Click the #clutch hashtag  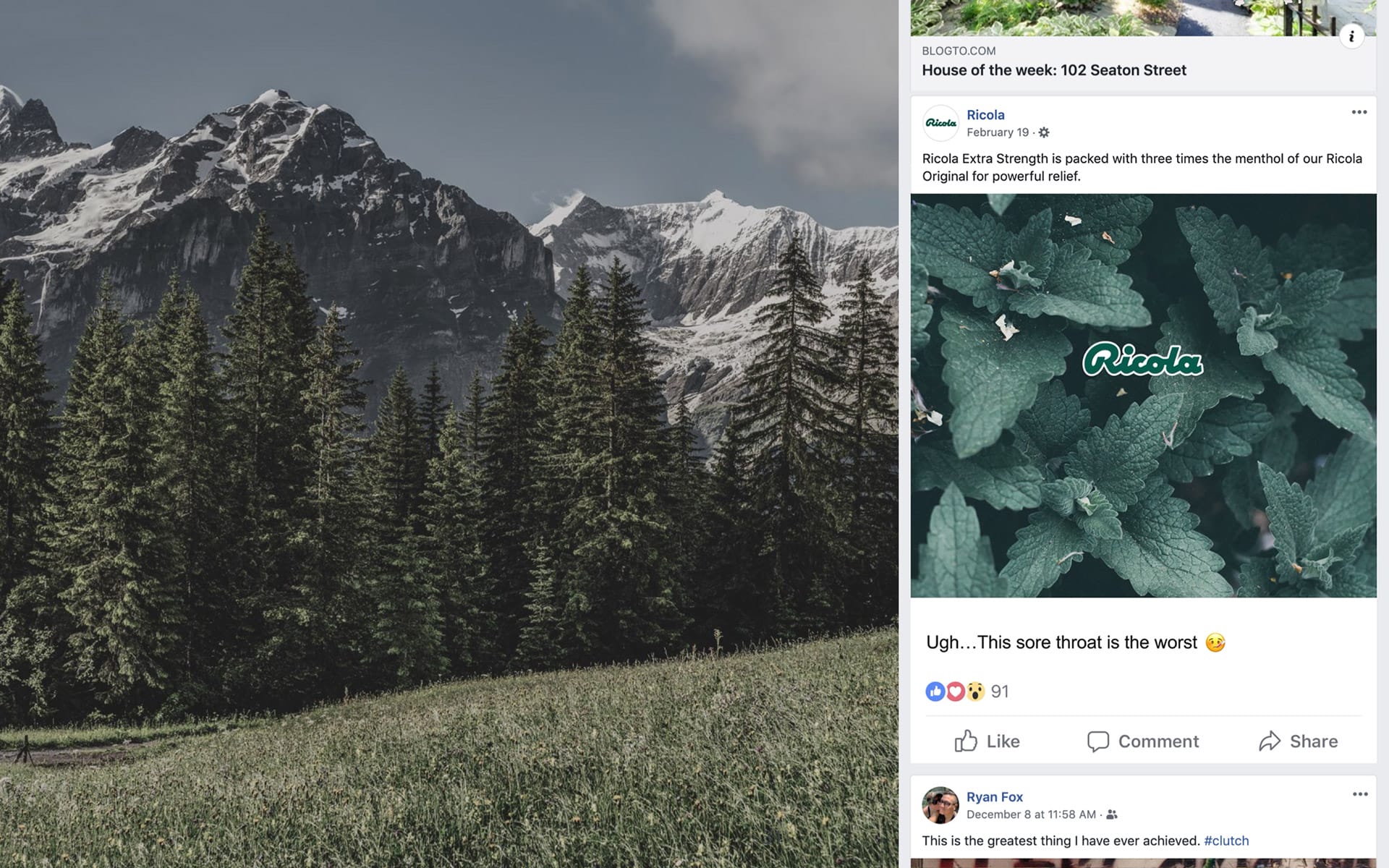point(1226,841)
